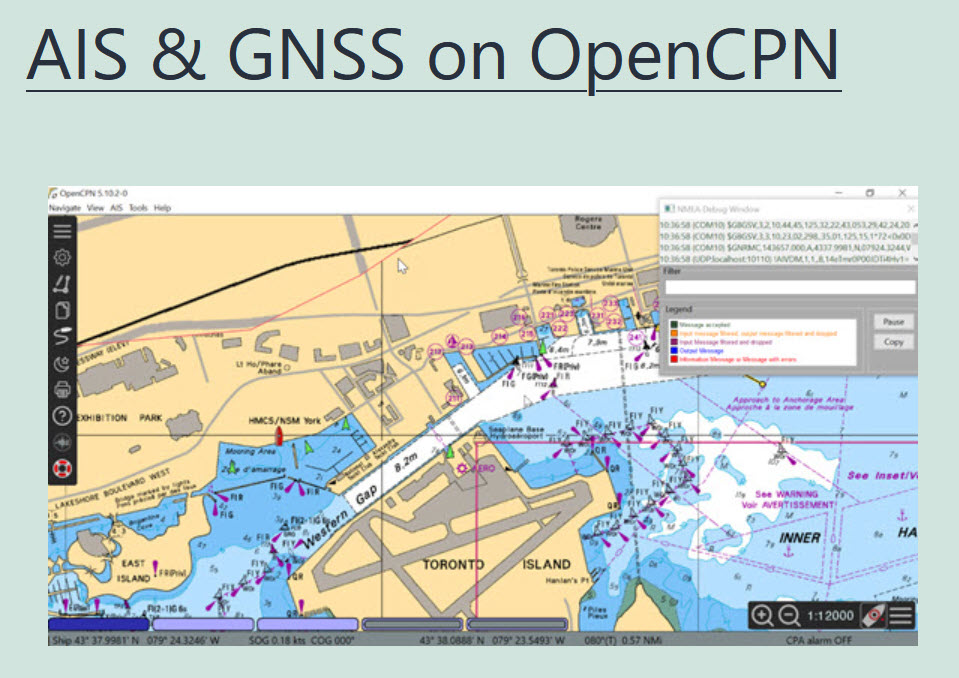Viewport: 959px width, 678px height.
Task: Open the Options gear settings
Action: pos(62,257)
